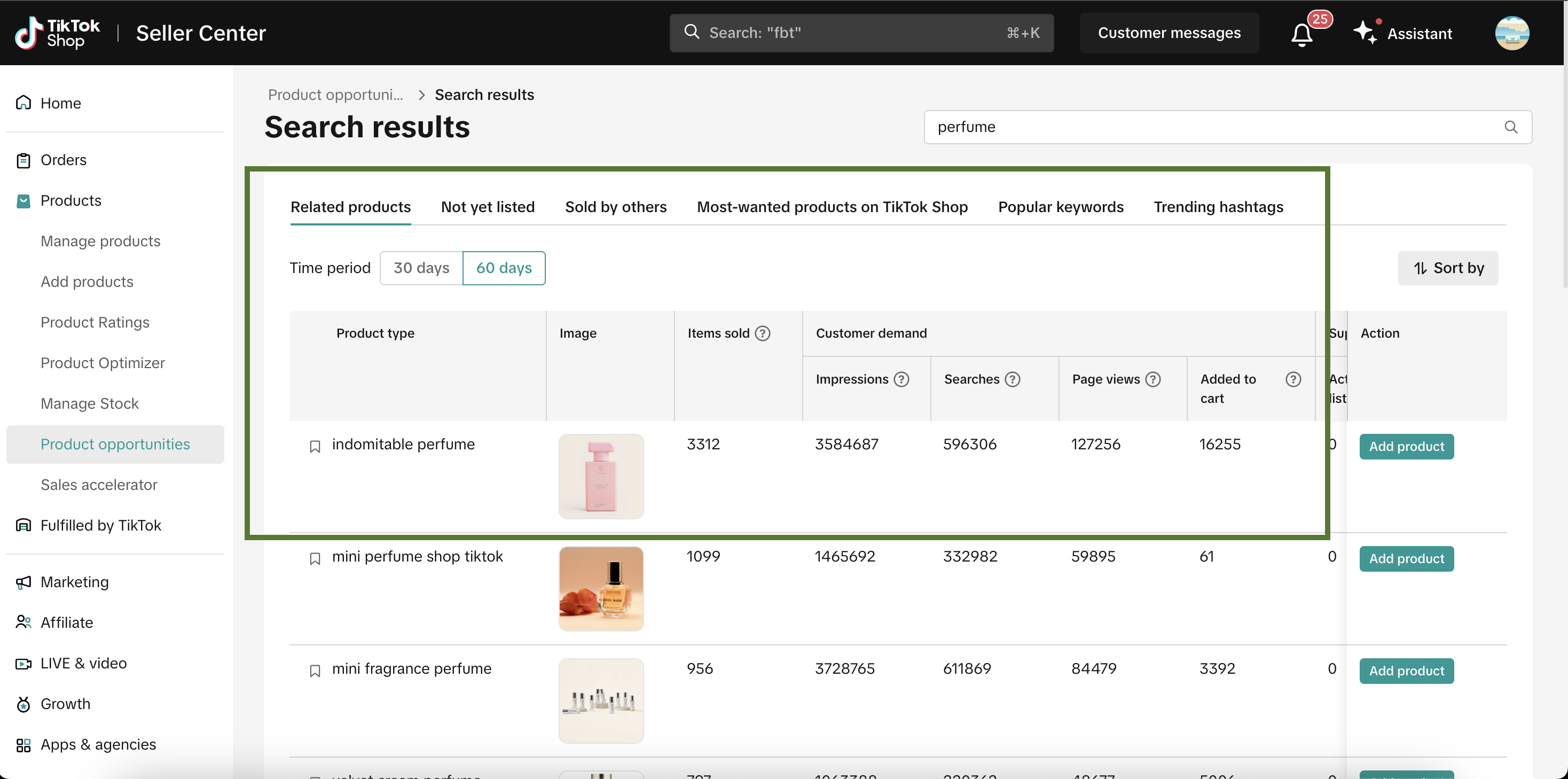Select the 30 days time period
This screenshot has height=779, width=1568.
point(421,268)
